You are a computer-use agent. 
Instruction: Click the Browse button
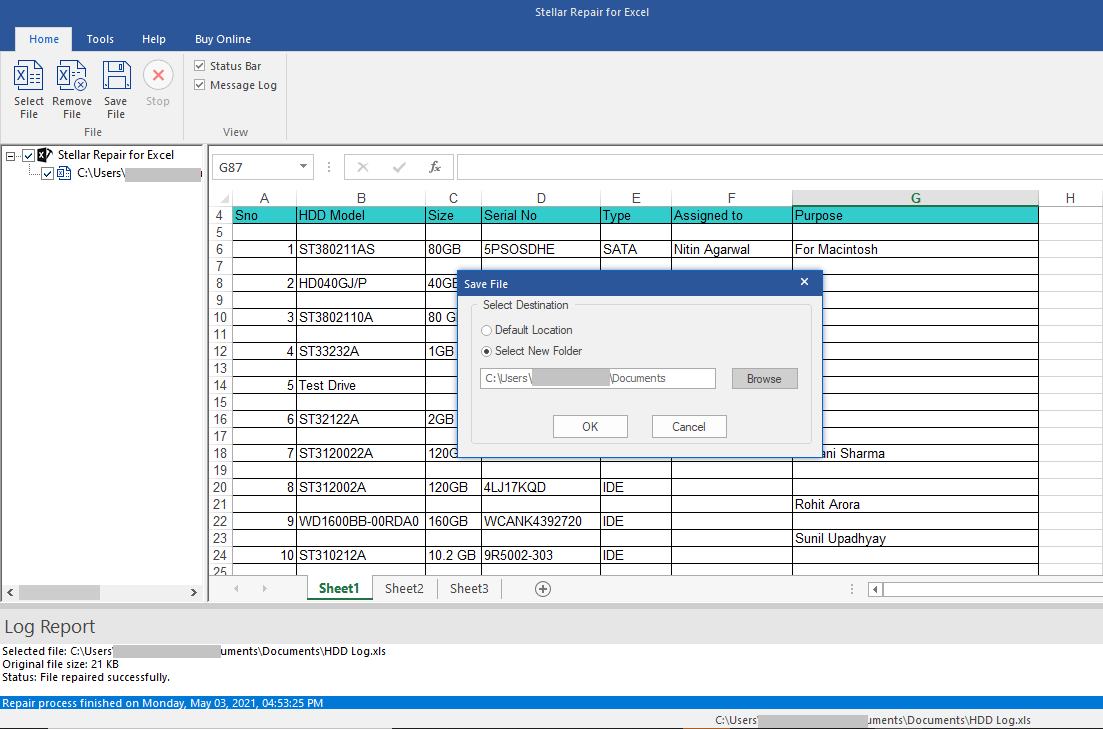[x=765, y=379]
